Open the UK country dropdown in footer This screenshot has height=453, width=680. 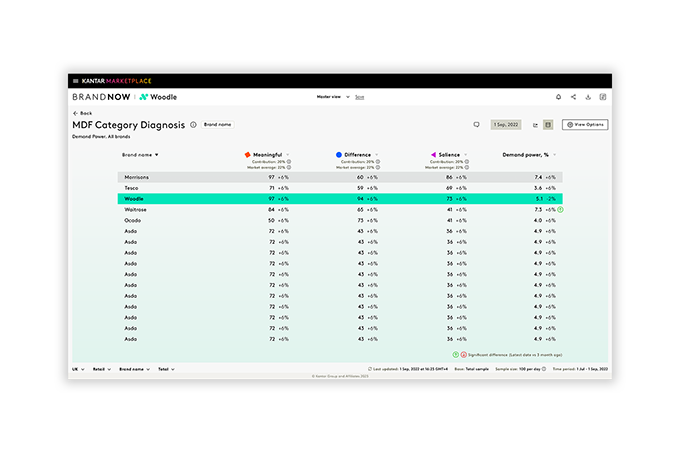point(78,369)
